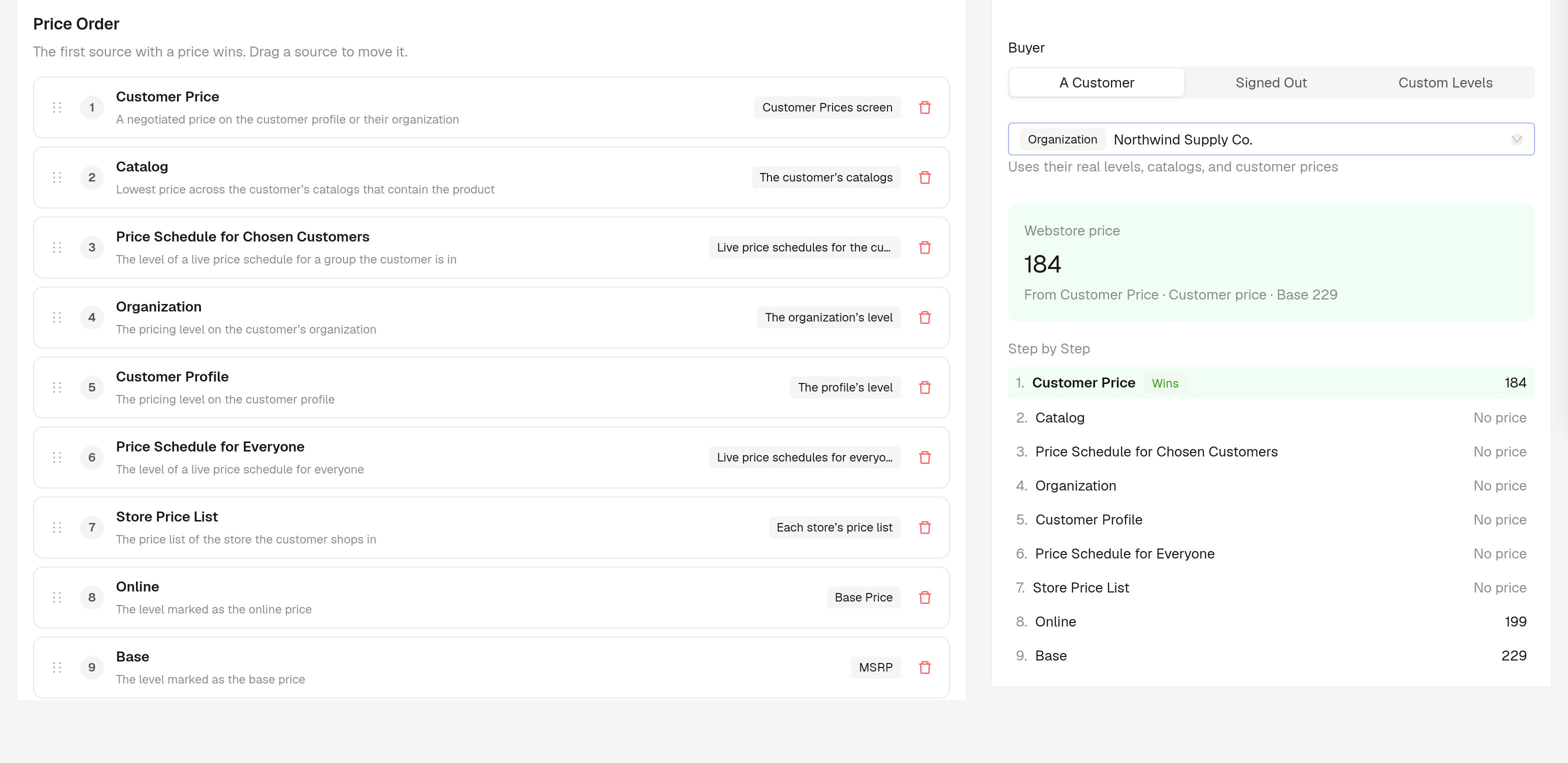Click Live price schedules for everyone tag

(x=804, y=457)
